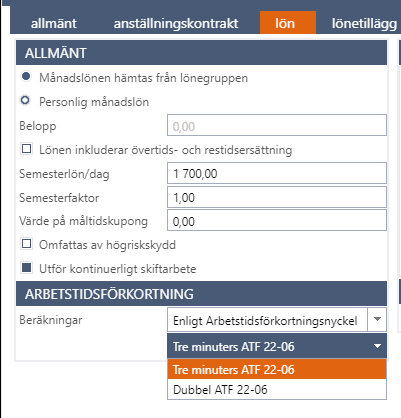The height and width of the screenshot is (418, 401).
Task: Choose Personlig månadslön radio option
Action: pyautogui.click(x=25, y=100)
